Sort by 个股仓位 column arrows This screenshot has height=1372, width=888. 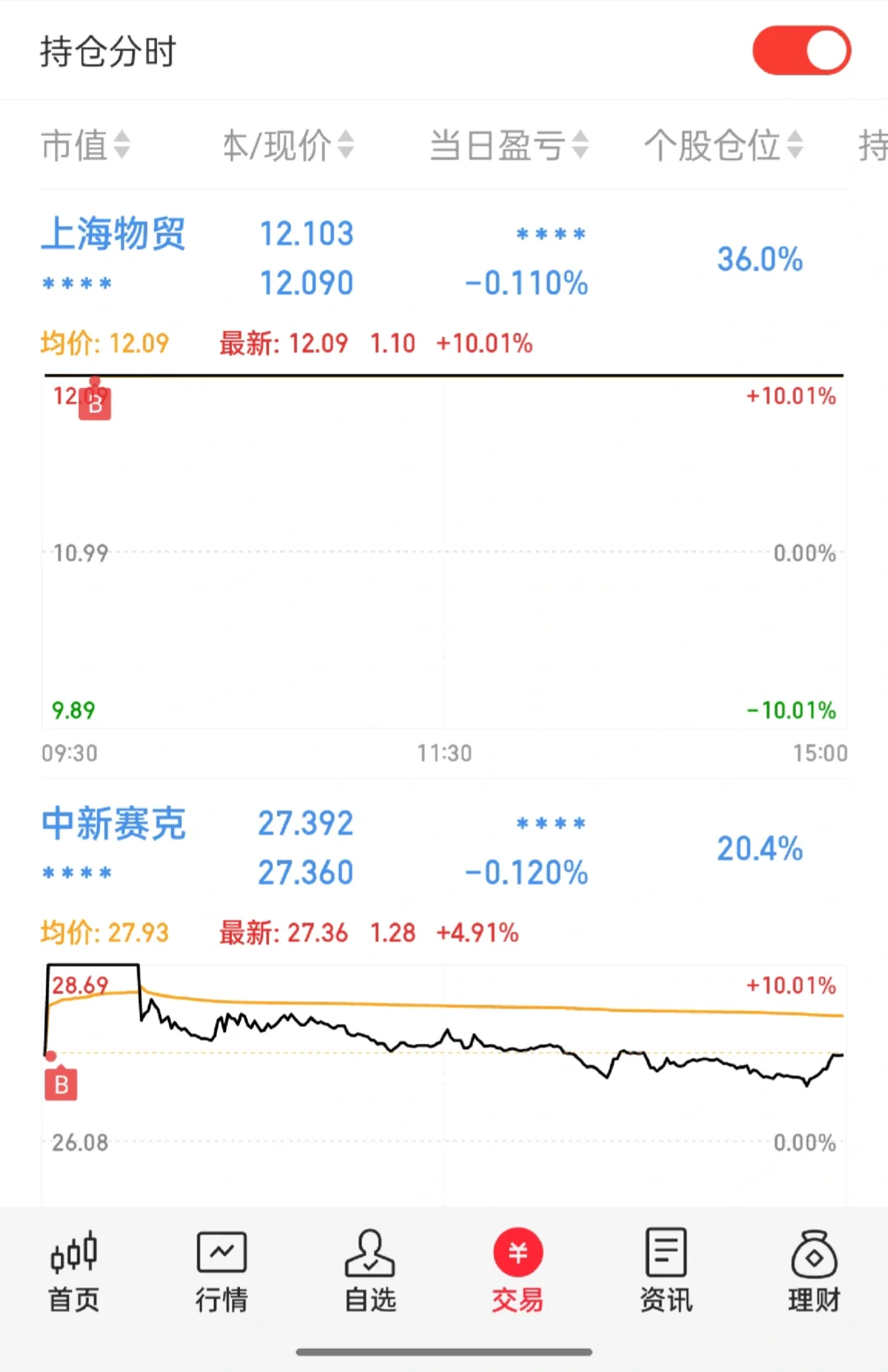tap(794, 145)
